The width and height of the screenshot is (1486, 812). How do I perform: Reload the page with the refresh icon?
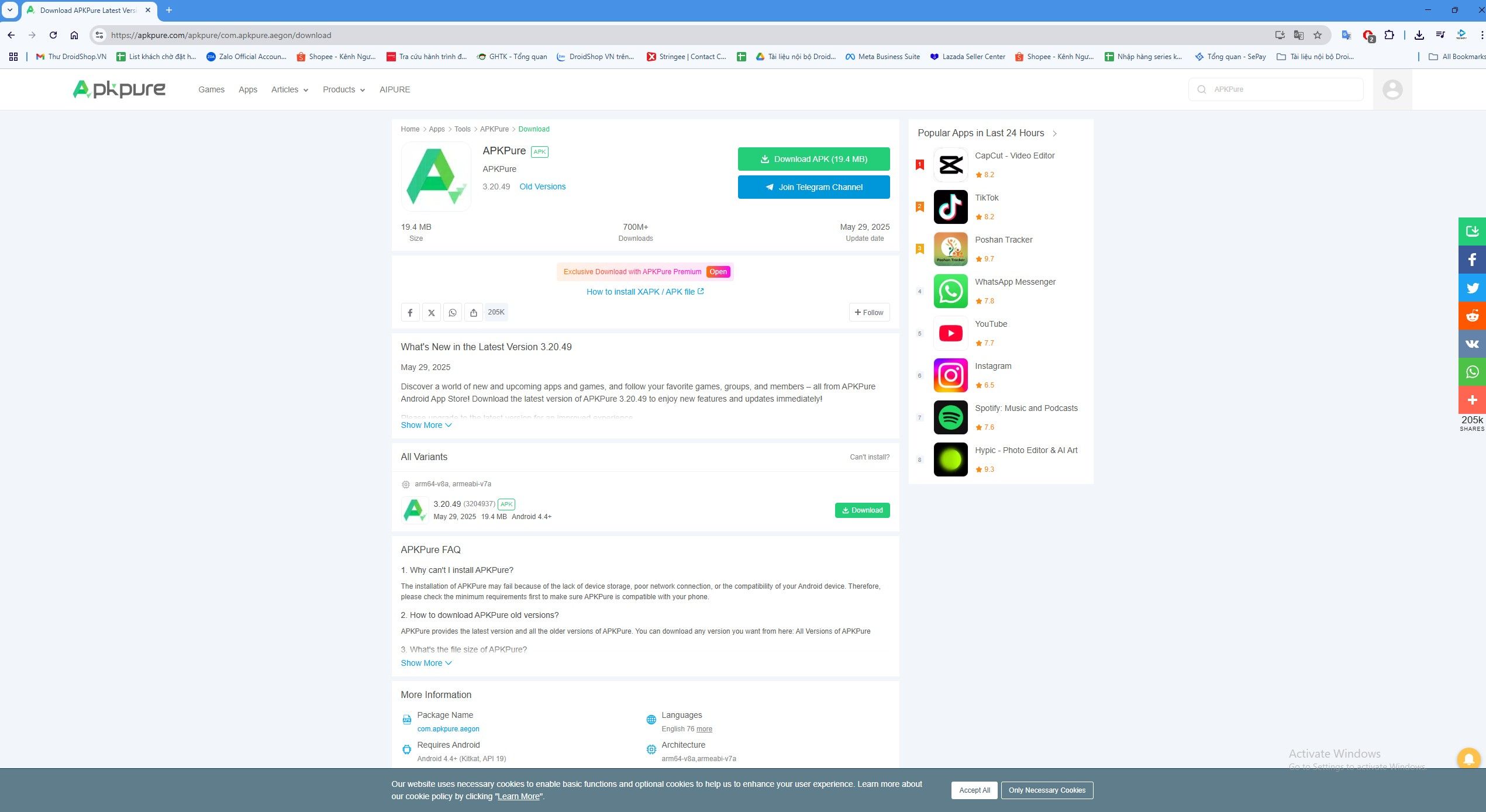pyautogui.click(x=53, y=35)
